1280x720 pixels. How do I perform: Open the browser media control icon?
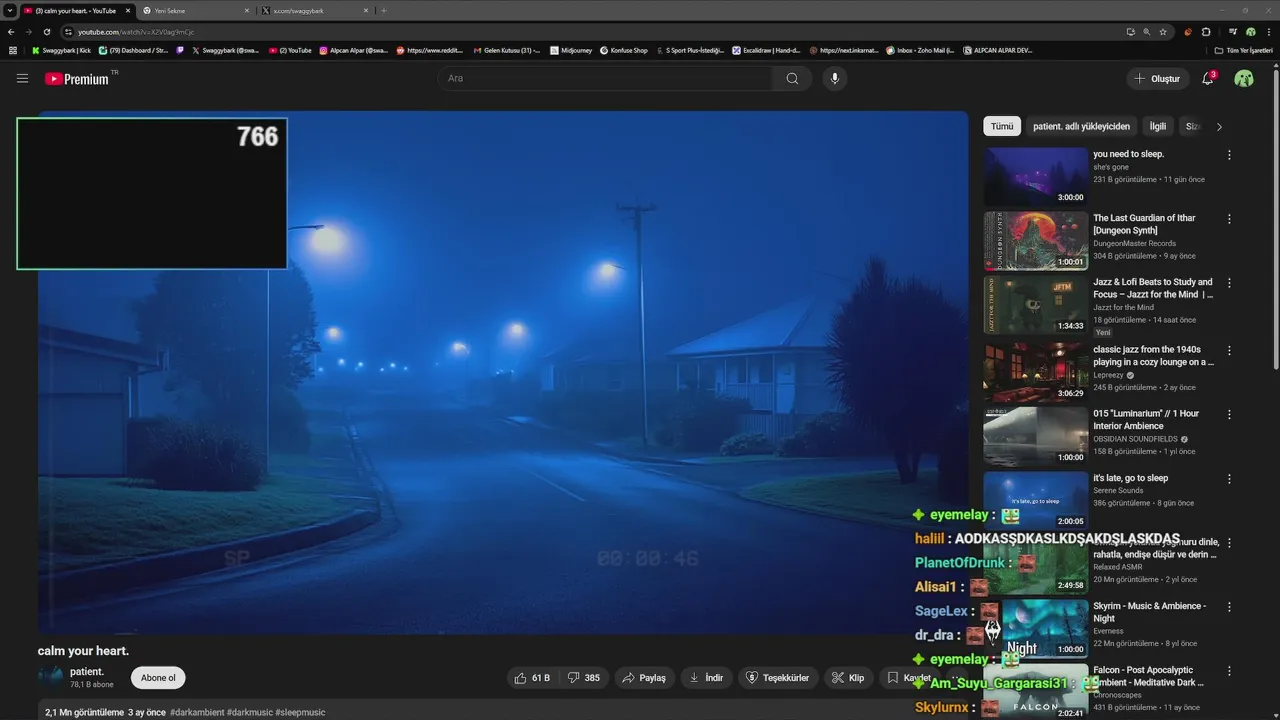point(1233,32)
